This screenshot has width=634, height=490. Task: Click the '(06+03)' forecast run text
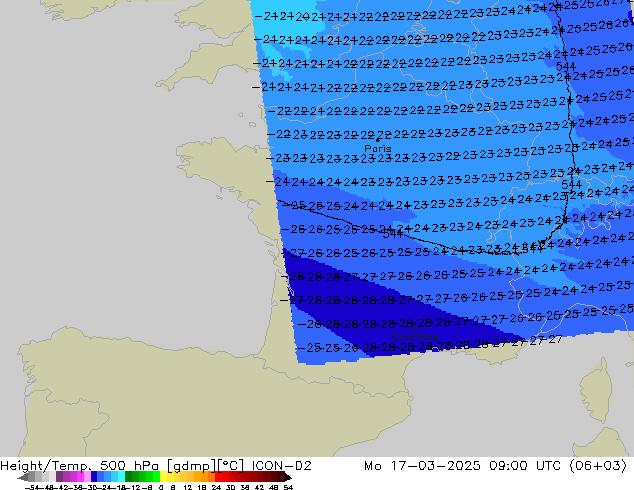pyautogui.click(x=598, y=466)
